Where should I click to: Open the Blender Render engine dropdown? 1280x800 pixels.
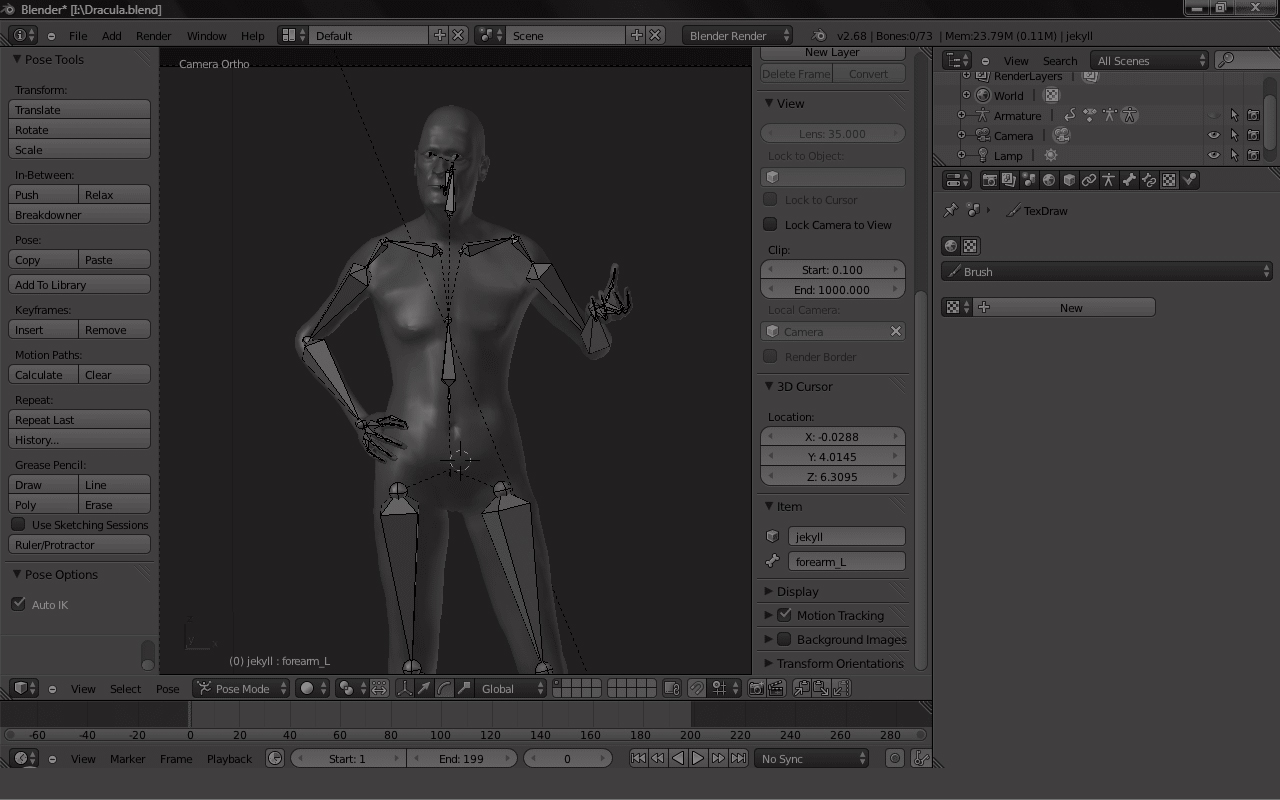[x=736, y=36]
